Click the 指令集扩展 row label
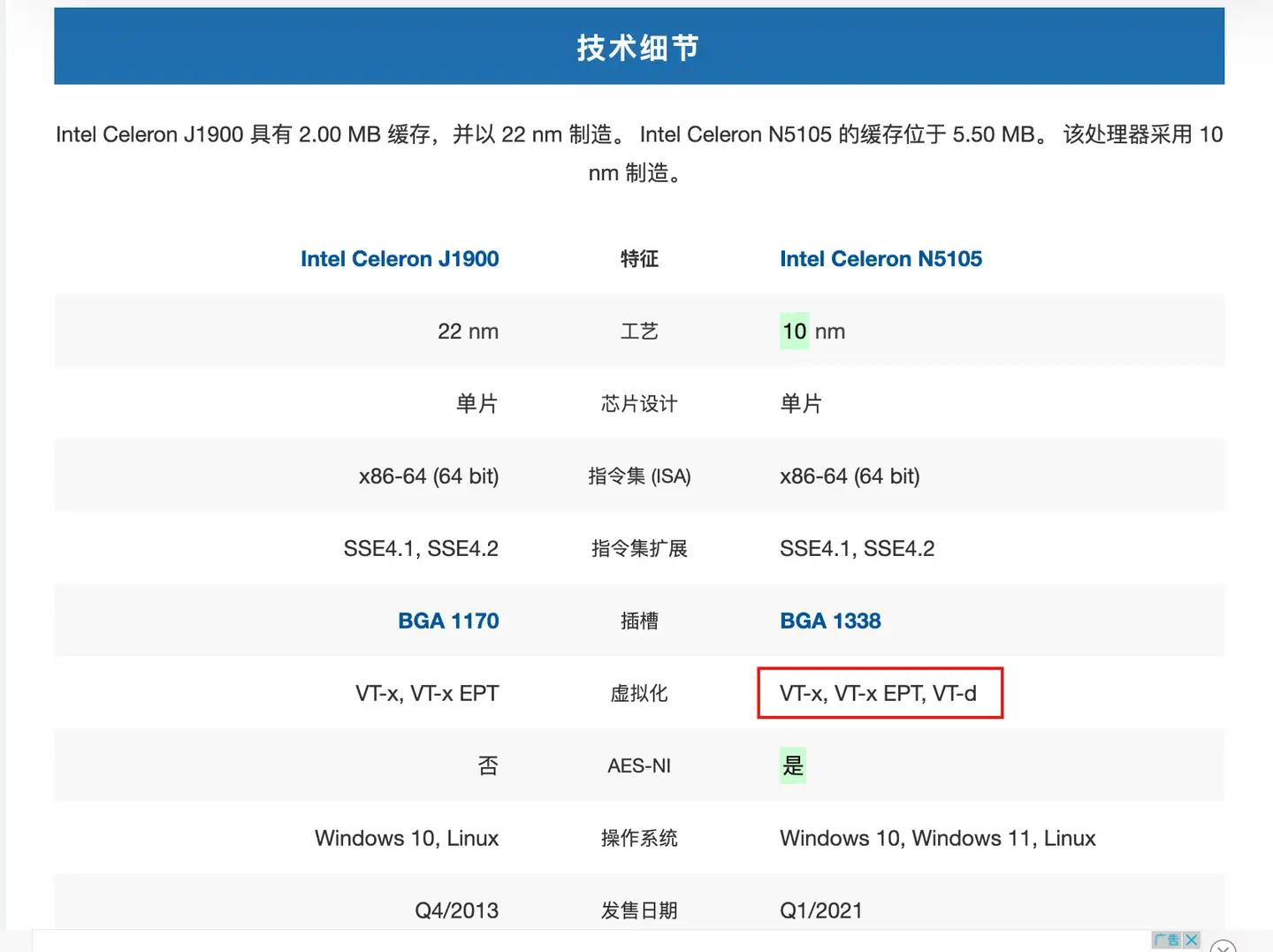The height and width of the screenshot is (952, 1273). 639,549
